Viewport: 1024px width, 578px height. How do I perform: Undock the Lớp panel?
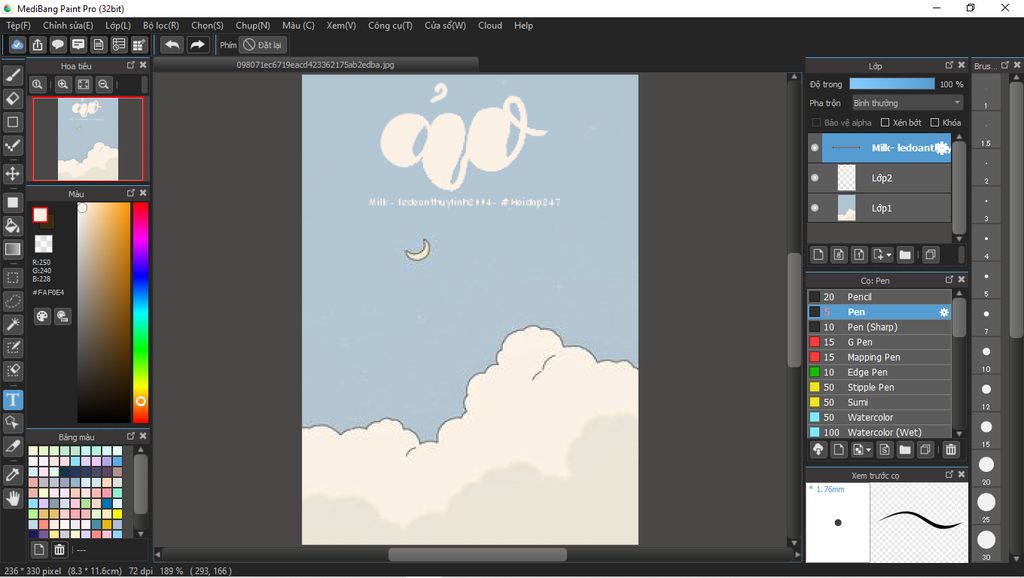pyautogui.click(x=949, y=65)
